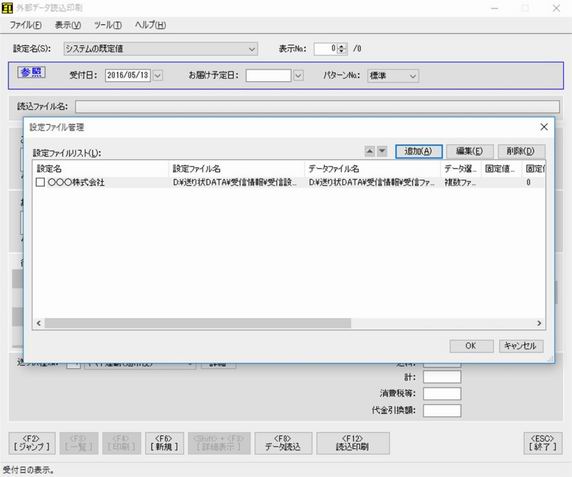Expand the 設定名 combo box

(252, 49)
